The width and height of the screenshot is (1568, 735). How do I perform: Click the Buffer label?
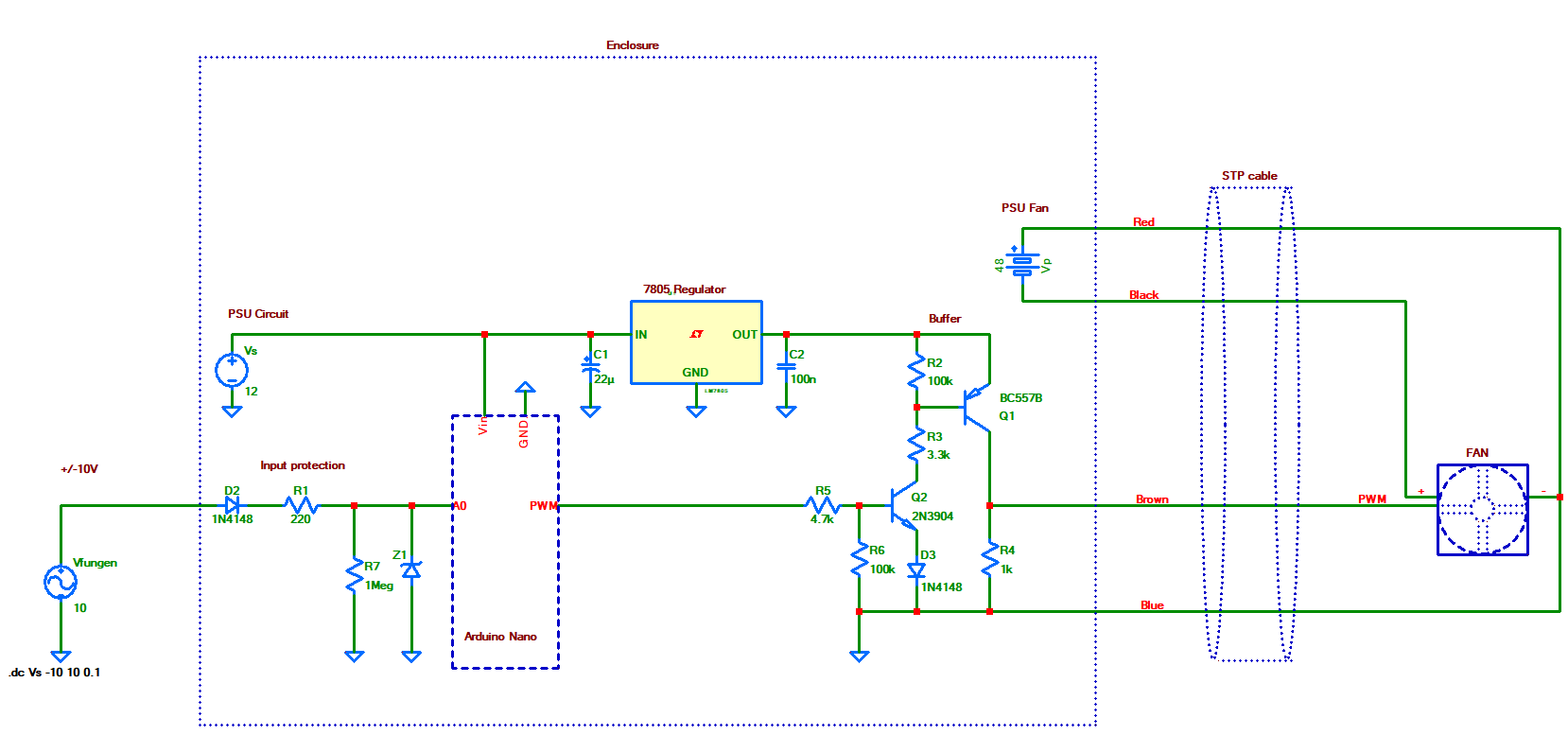945,319
